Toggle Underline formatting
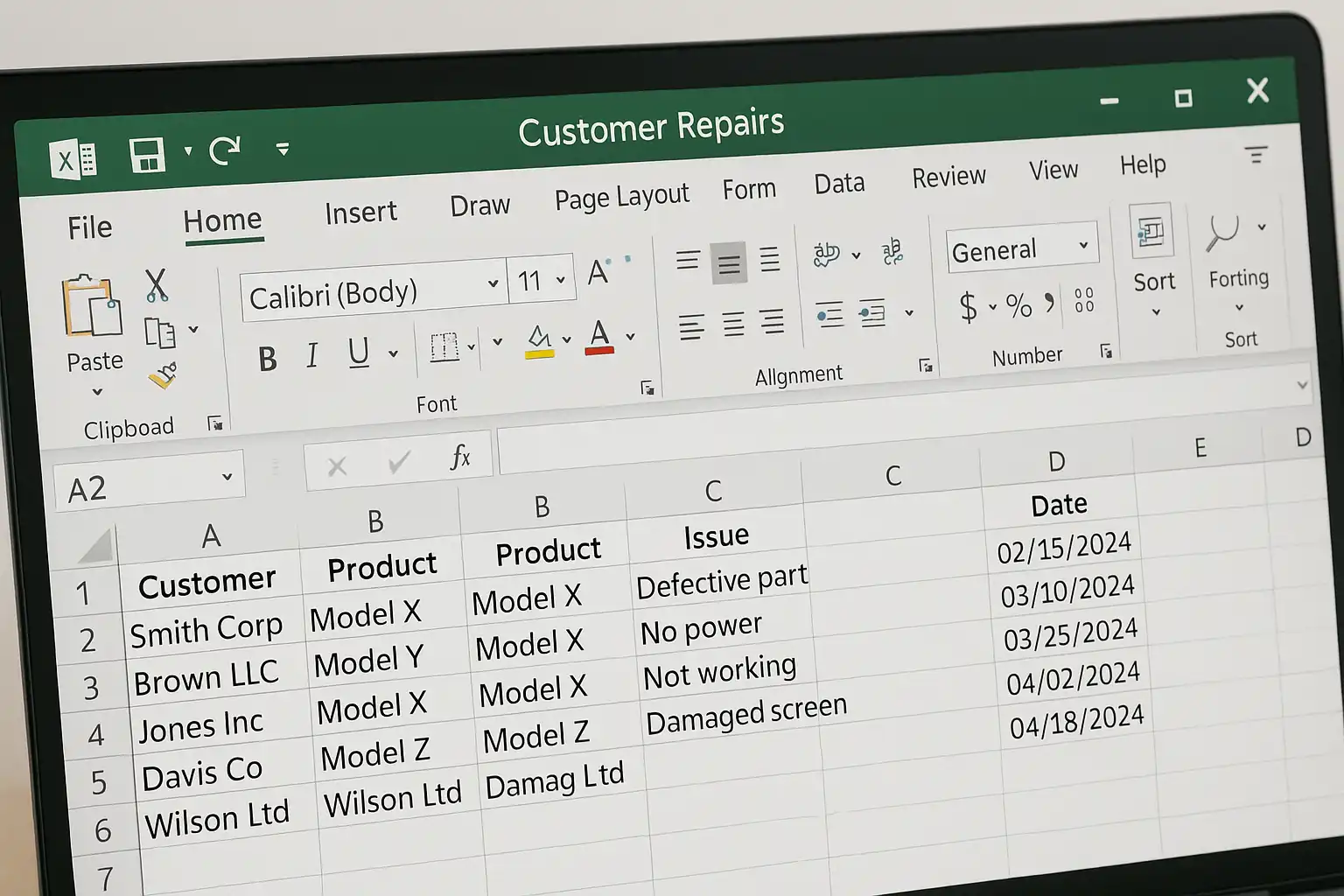The width and height of the screenshot is (1344, 896). click(358, 353)
